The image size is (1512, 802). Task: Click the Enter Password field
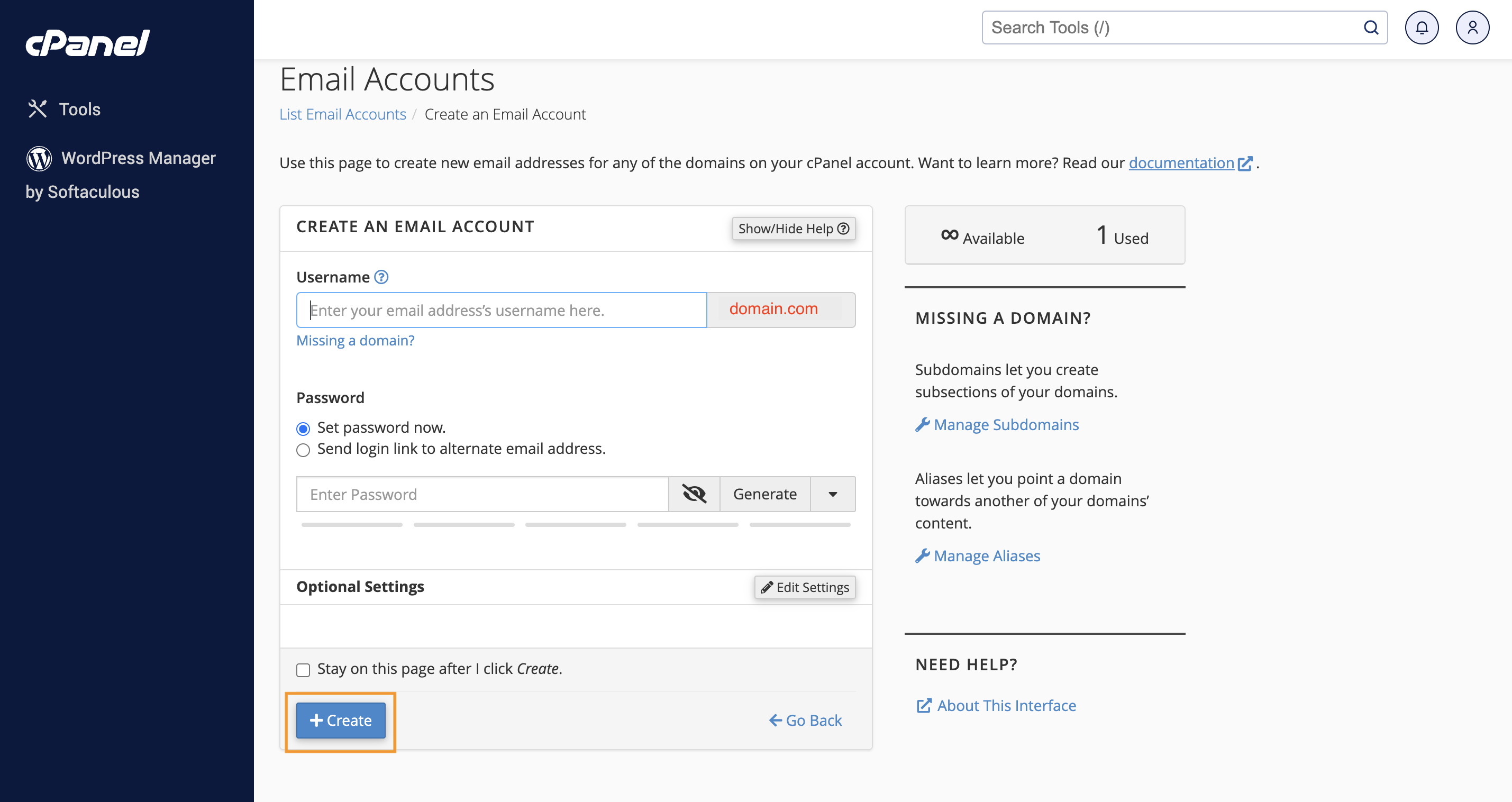pos(482,494)
